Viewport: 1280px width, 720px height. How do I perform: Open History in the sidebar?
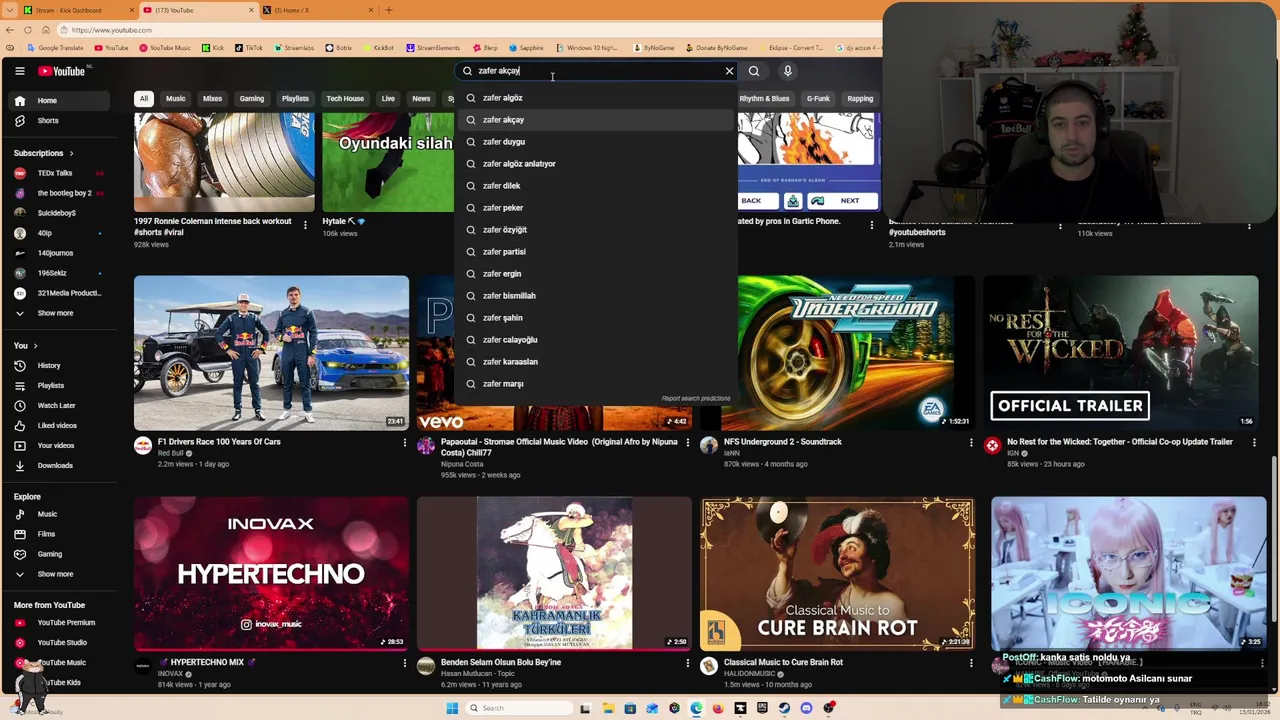click(x=57, y=366)
